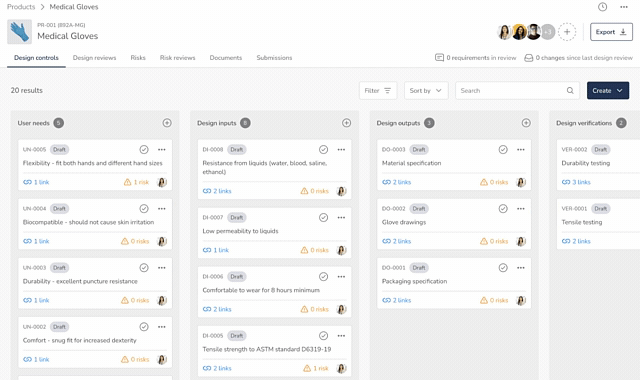Open the 1 link on UN-0005
The height and width of the screenshot is (380, 640).
(x=36, y=182)
